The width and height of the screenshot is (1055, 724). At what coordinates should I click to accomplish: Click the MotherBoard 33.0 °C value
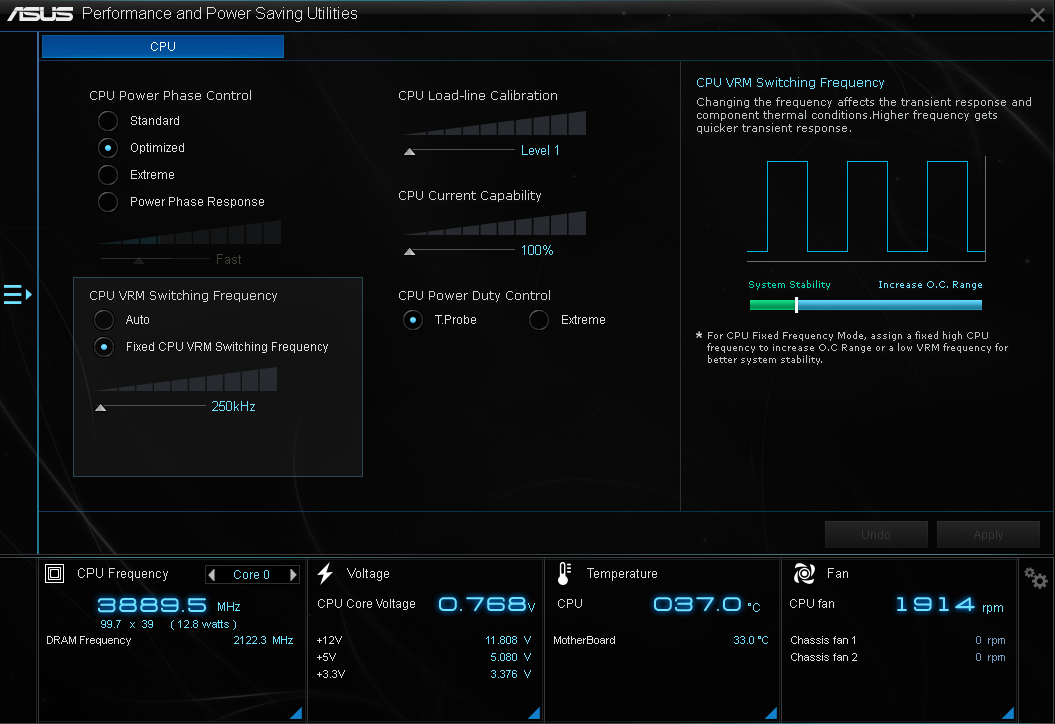click(x=751, y=641)
